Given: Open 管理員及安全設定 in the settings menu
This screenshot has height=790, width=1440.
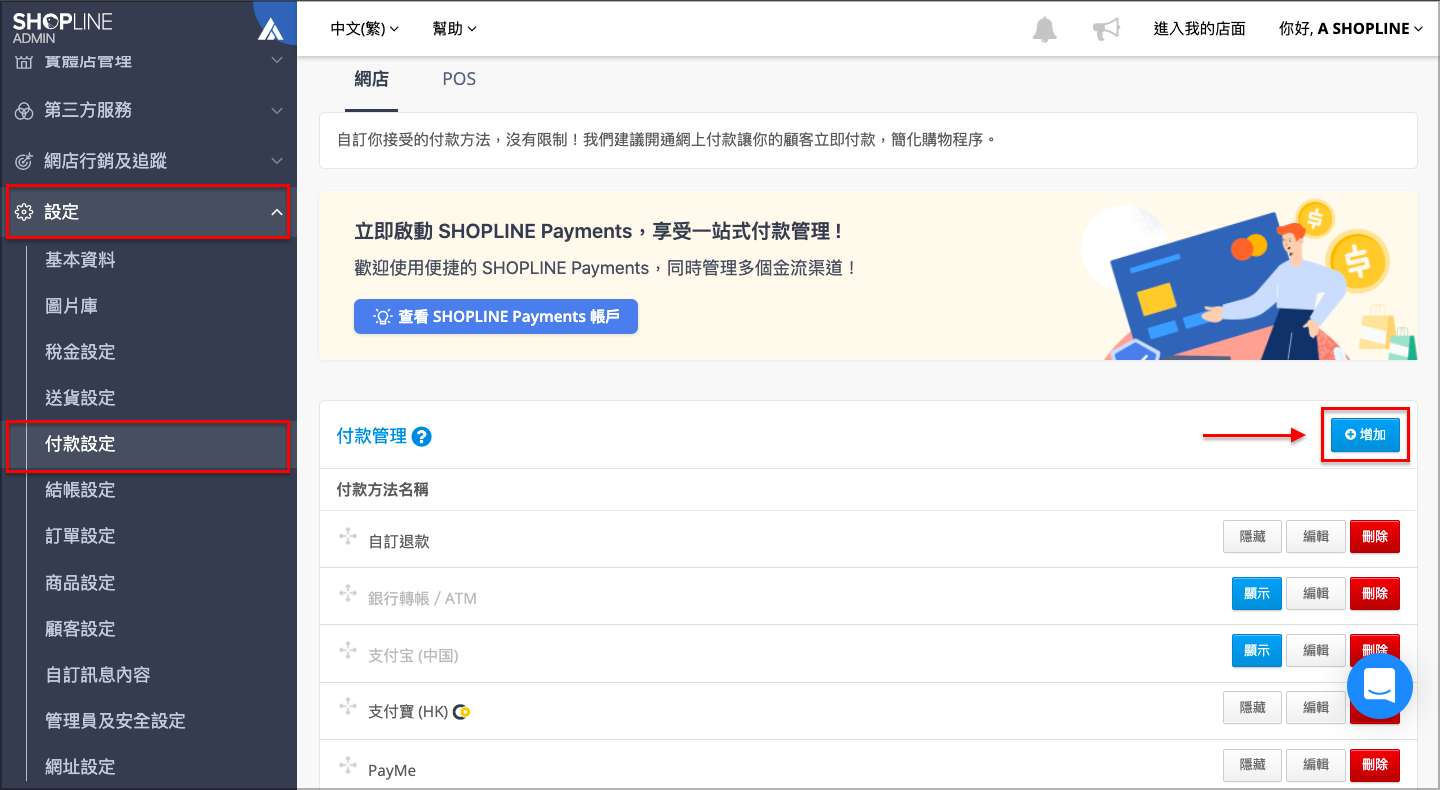Looking at the screenshot, I should click(x=115, y=721).
